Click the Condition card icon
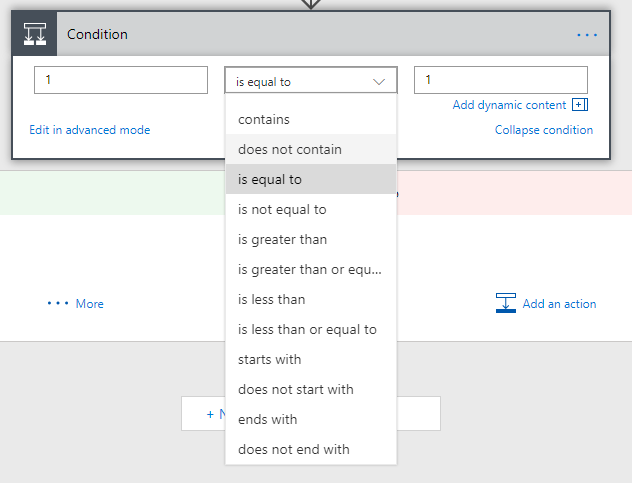The image size is (632, 483). [x=35, y=34]
